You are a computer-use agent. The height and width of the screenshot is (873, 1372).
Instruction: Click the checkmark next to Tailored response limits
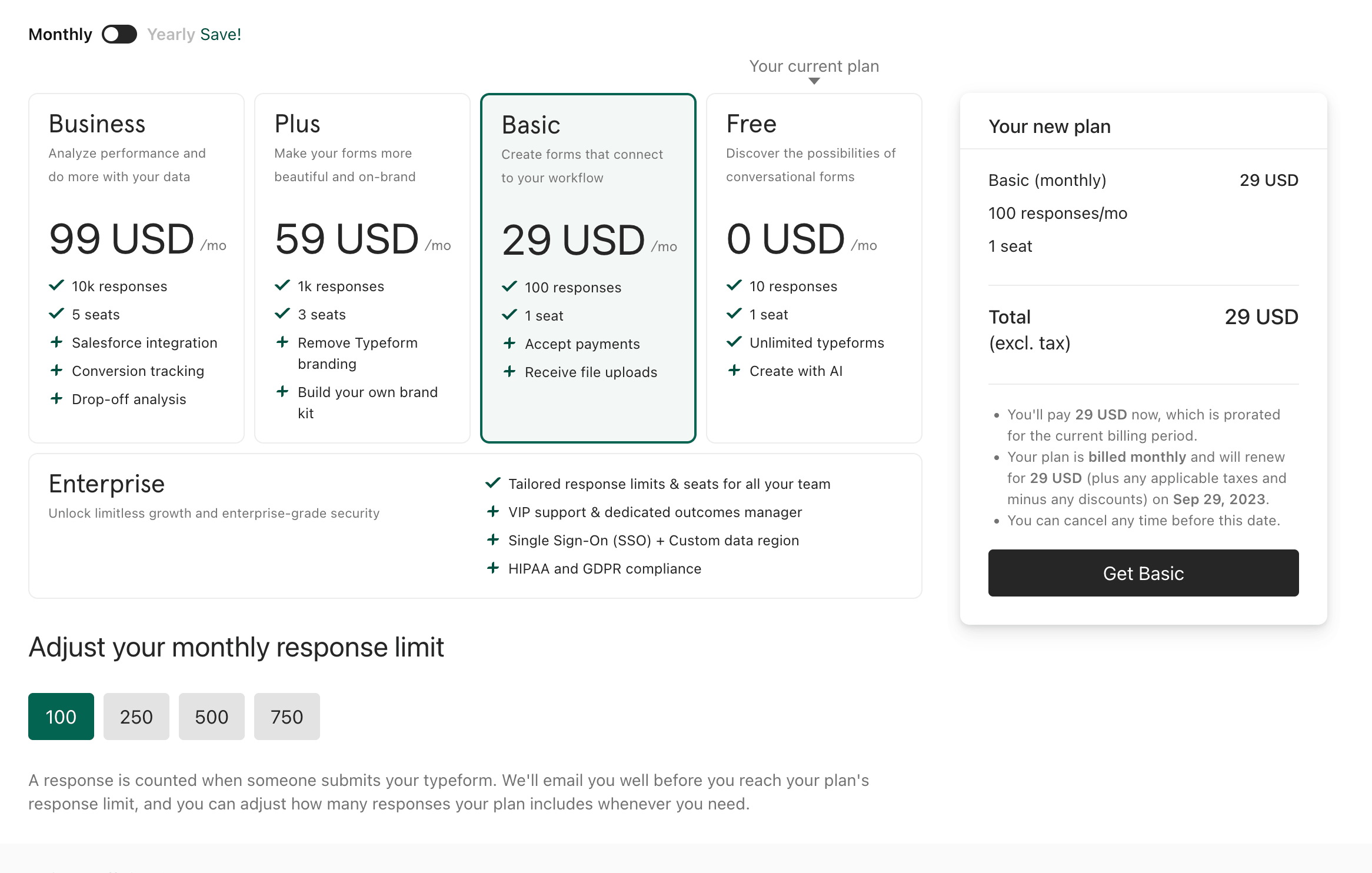click(493, 484)
